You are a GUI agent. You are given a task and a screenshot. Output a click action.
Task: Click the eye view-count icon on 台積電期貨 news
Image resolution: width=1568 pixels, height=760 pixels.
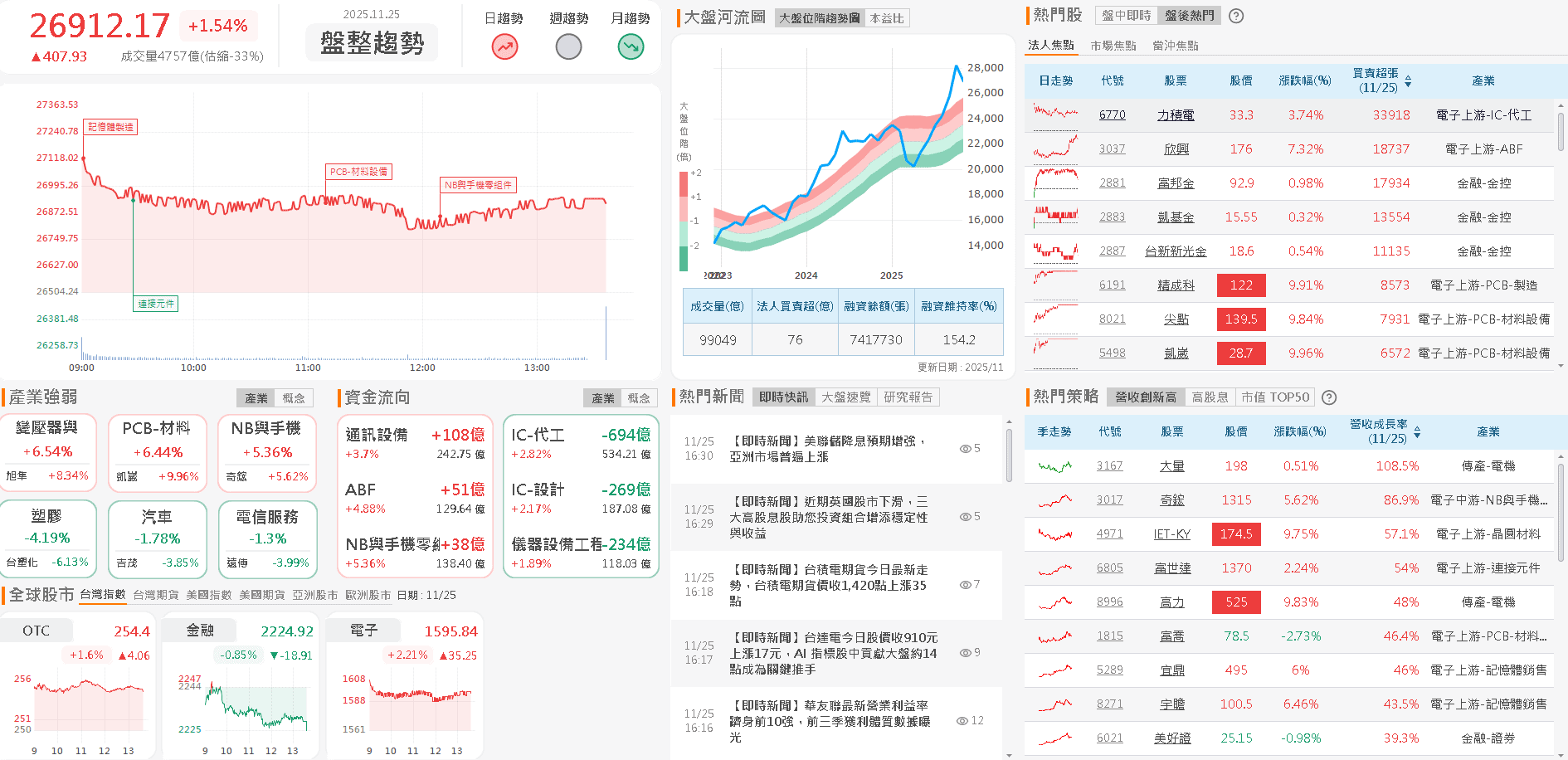(x=965, y=585)
